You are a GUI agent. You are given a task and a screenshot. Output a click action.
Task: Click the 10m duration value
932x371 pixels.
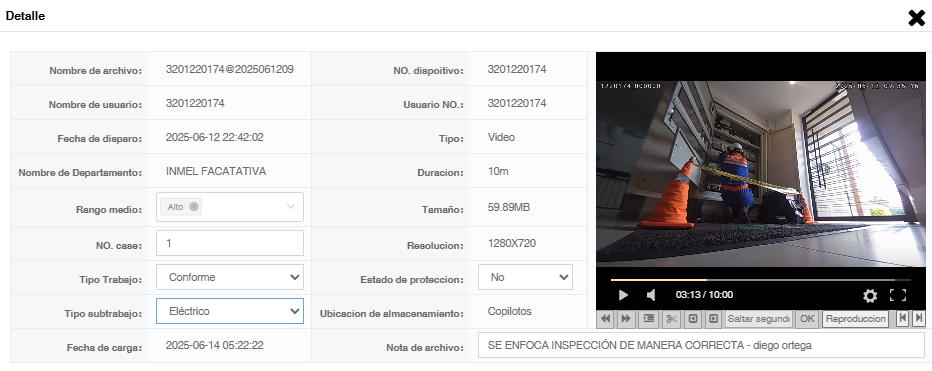tap(498, 171)
